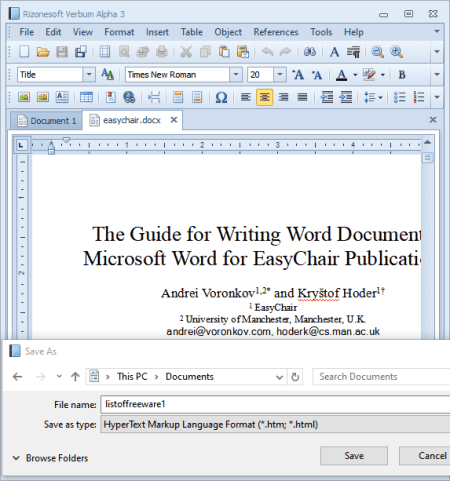
Task: Click the Redo arrow
Action: 285,52
